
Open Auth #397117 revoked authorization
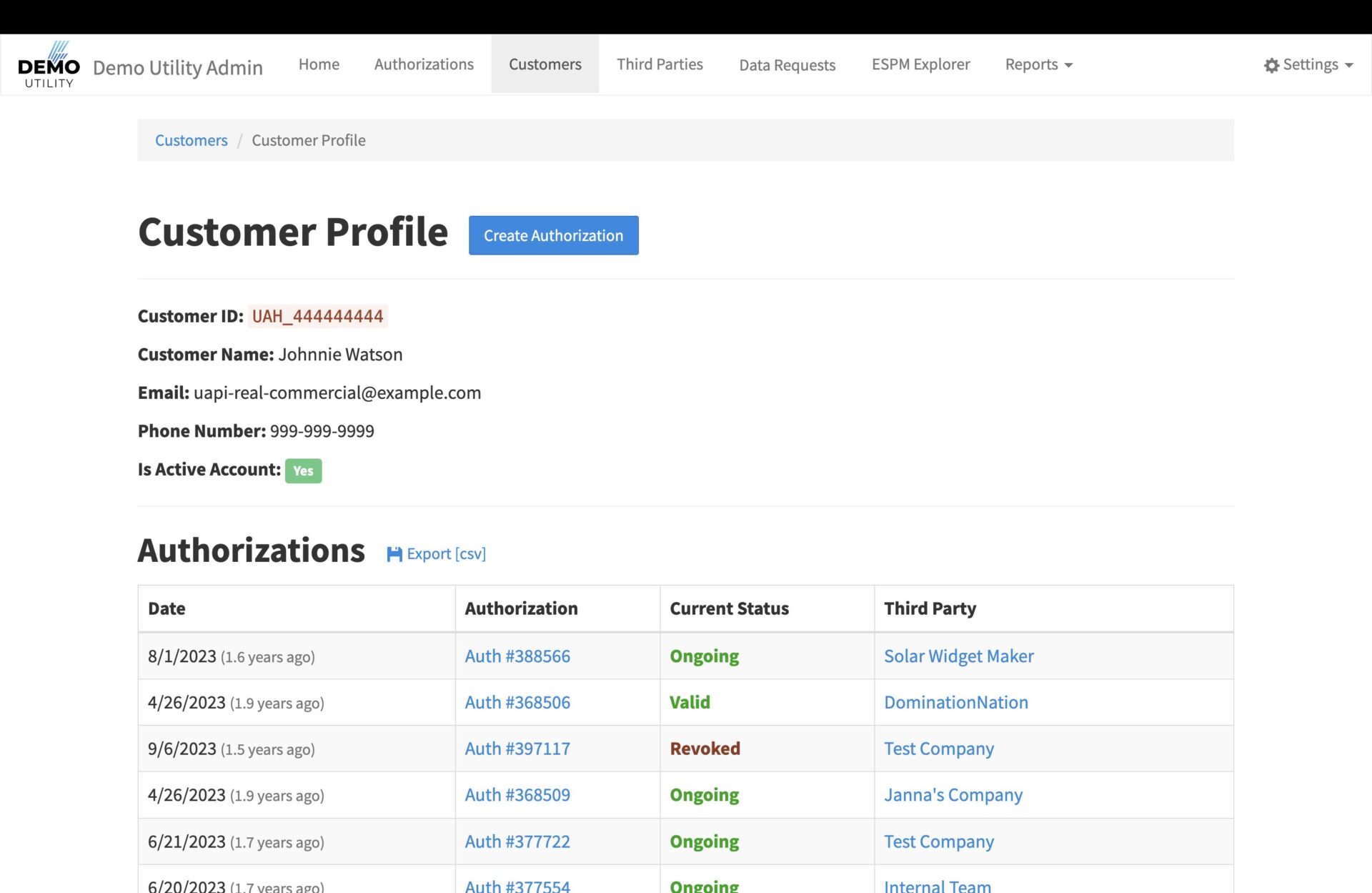tap(517, 749)
